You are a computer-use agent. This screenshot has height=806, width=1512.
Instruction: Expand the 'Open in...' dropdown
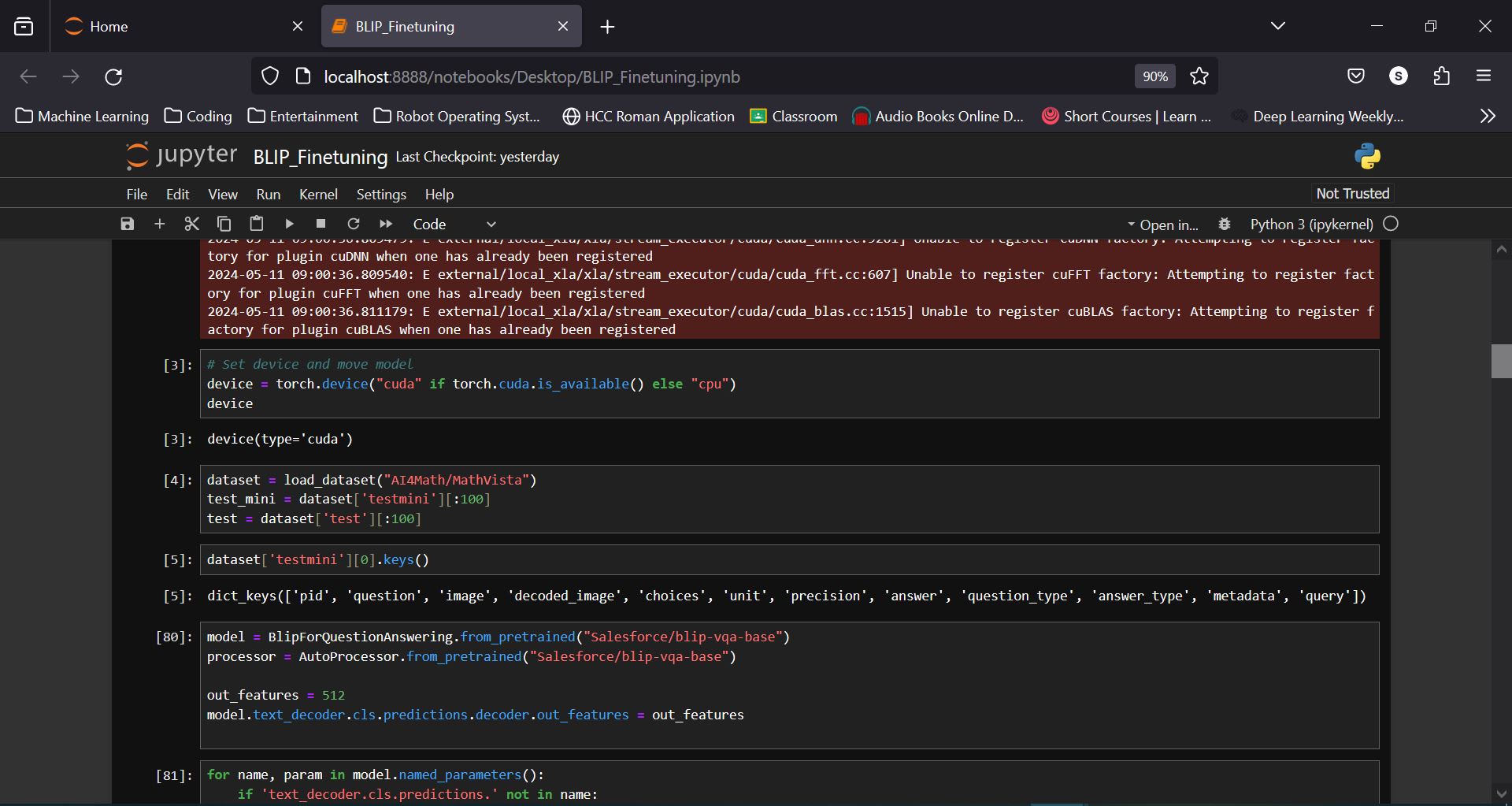coord(1162,225)
